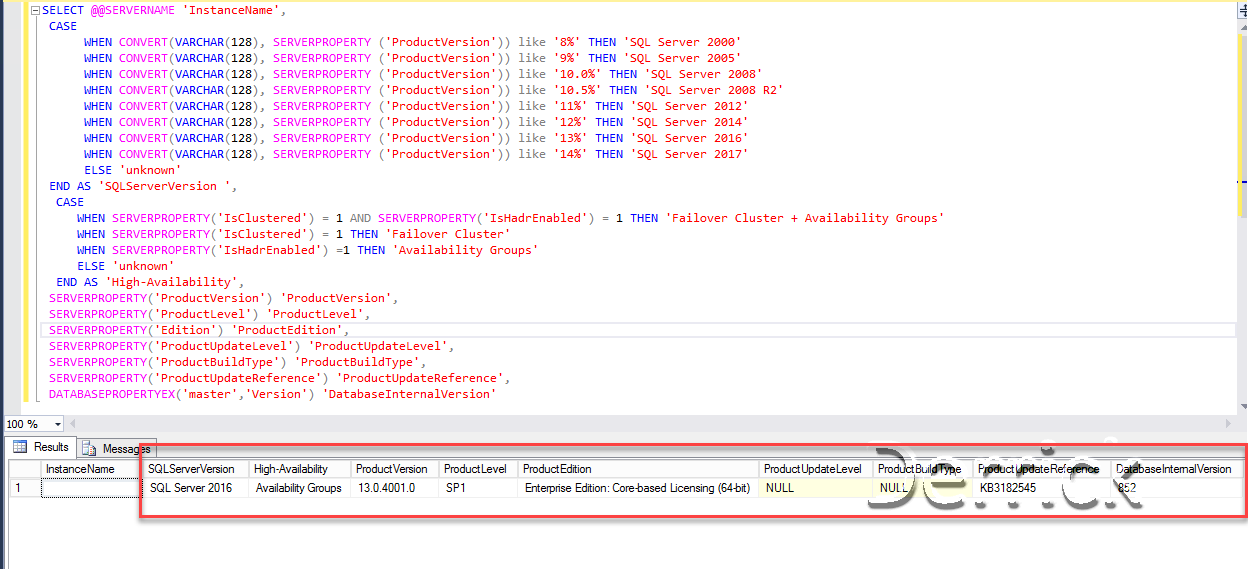Select the High-Availability column header in results
Screen dimensions: 1248x569
click(x=298, y=469)
